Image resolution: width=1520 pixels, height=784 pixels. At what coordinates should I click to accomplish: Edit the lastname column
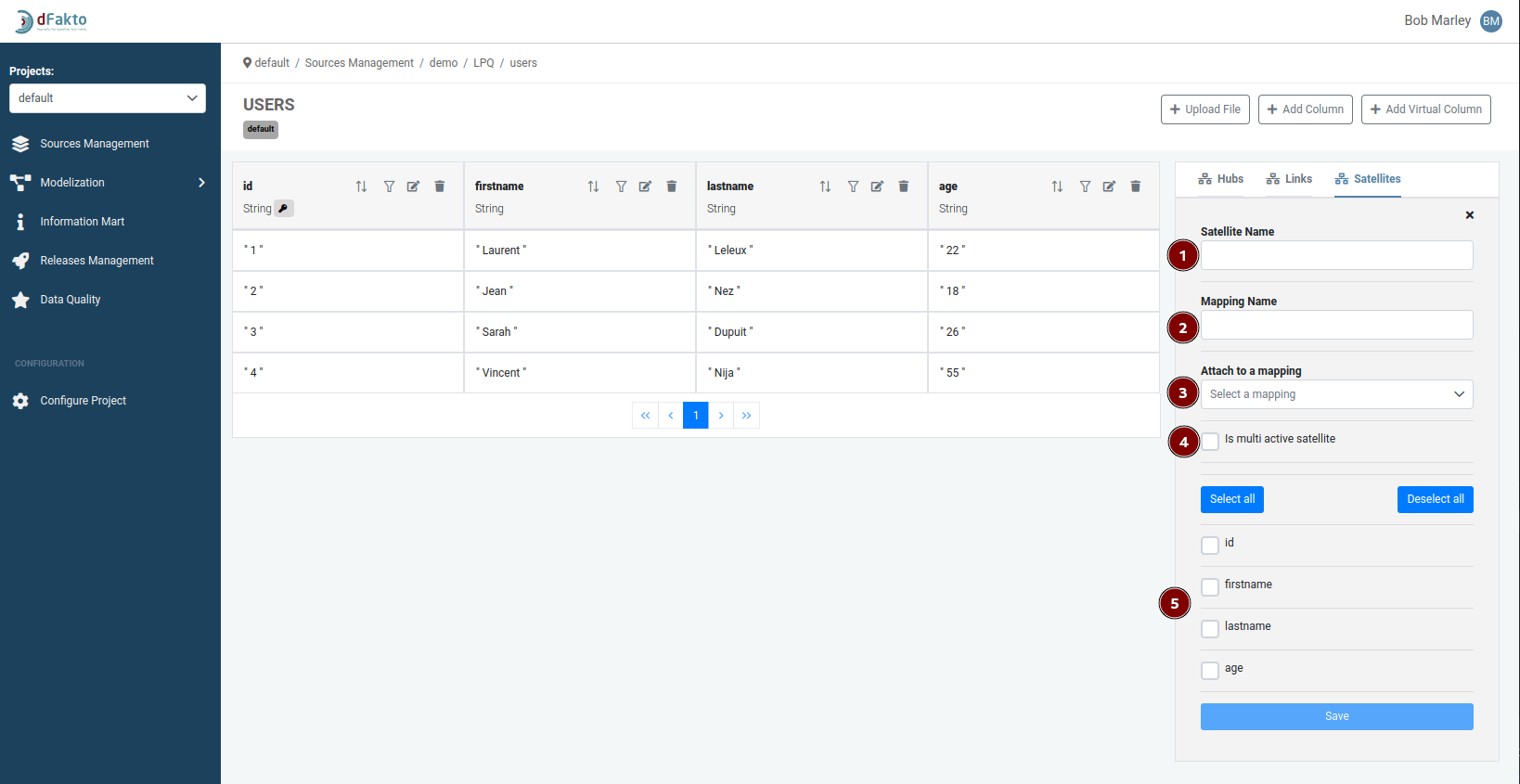(x=878, y=186)
